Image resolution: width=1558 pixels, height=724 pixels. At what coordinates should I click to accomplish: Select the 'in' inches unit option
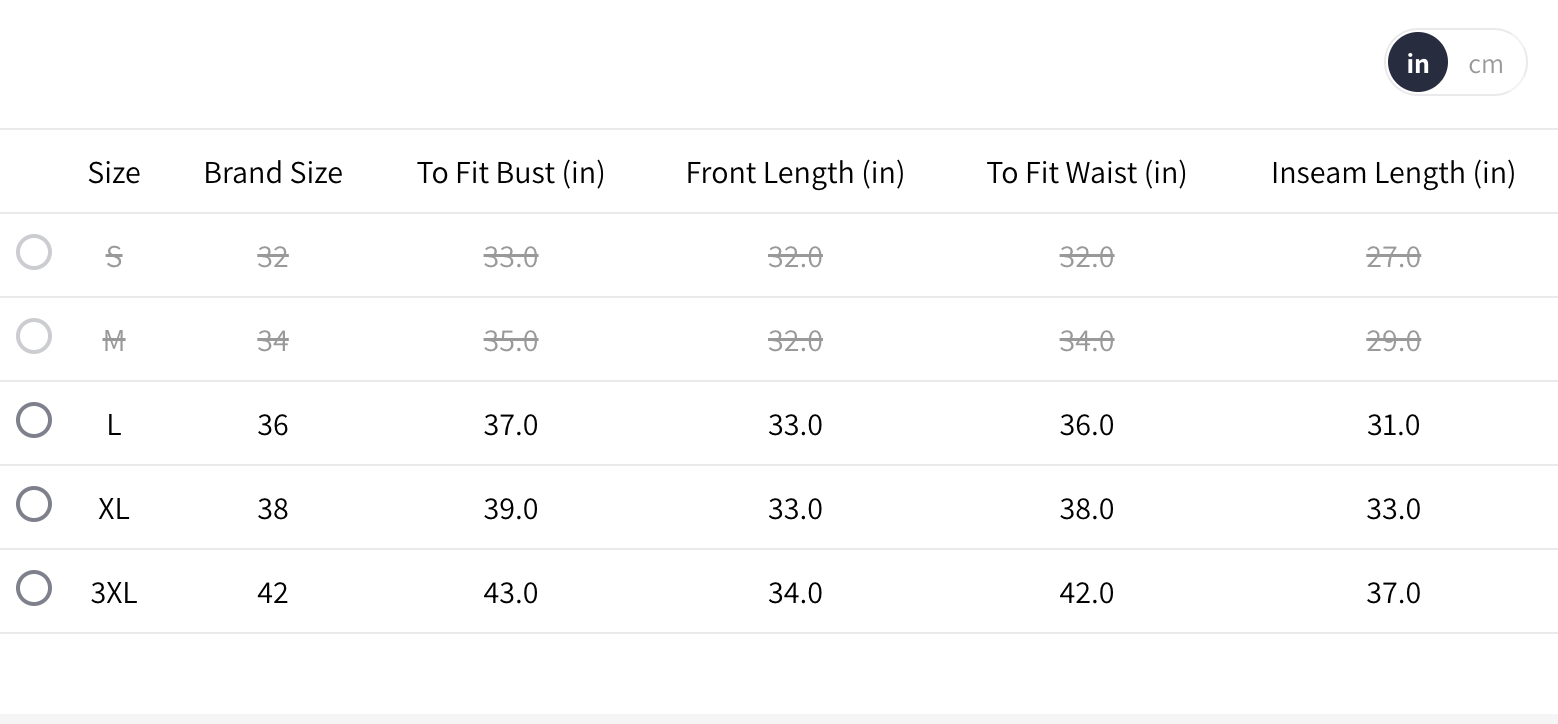click(x=1417, y=63)
